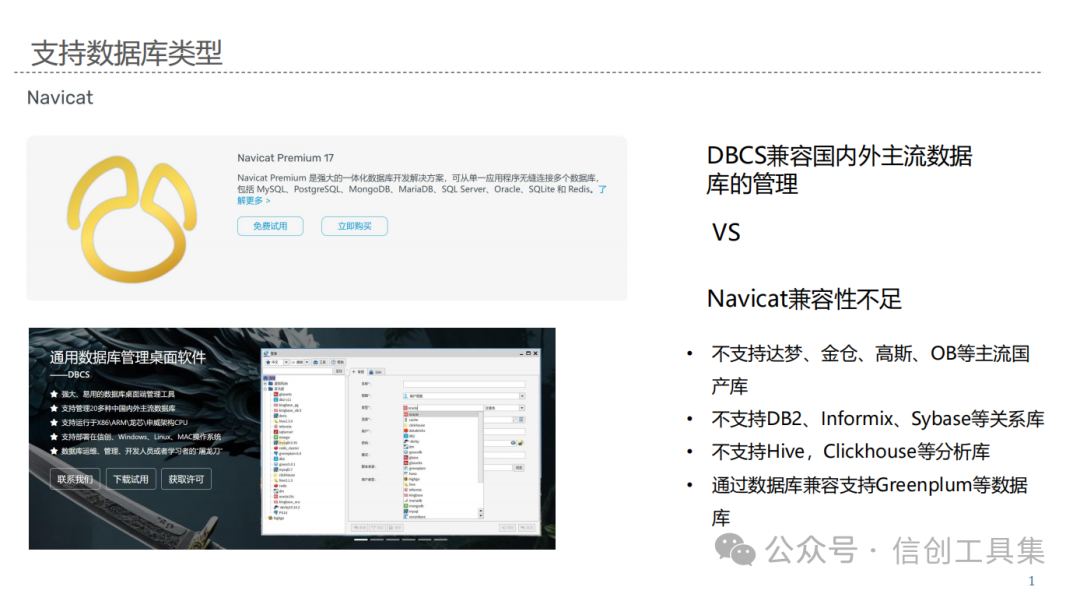Switch to the SSH tab
This screenshot has width=1080, height=594.
(376, 372)
